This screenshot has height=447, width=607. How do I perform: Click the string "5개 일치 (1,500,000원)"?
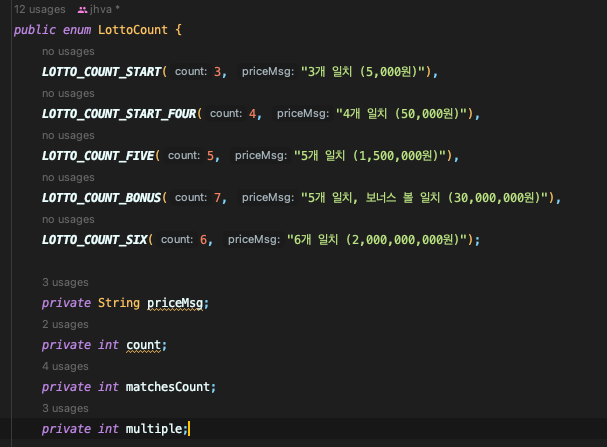coord(372,156)
